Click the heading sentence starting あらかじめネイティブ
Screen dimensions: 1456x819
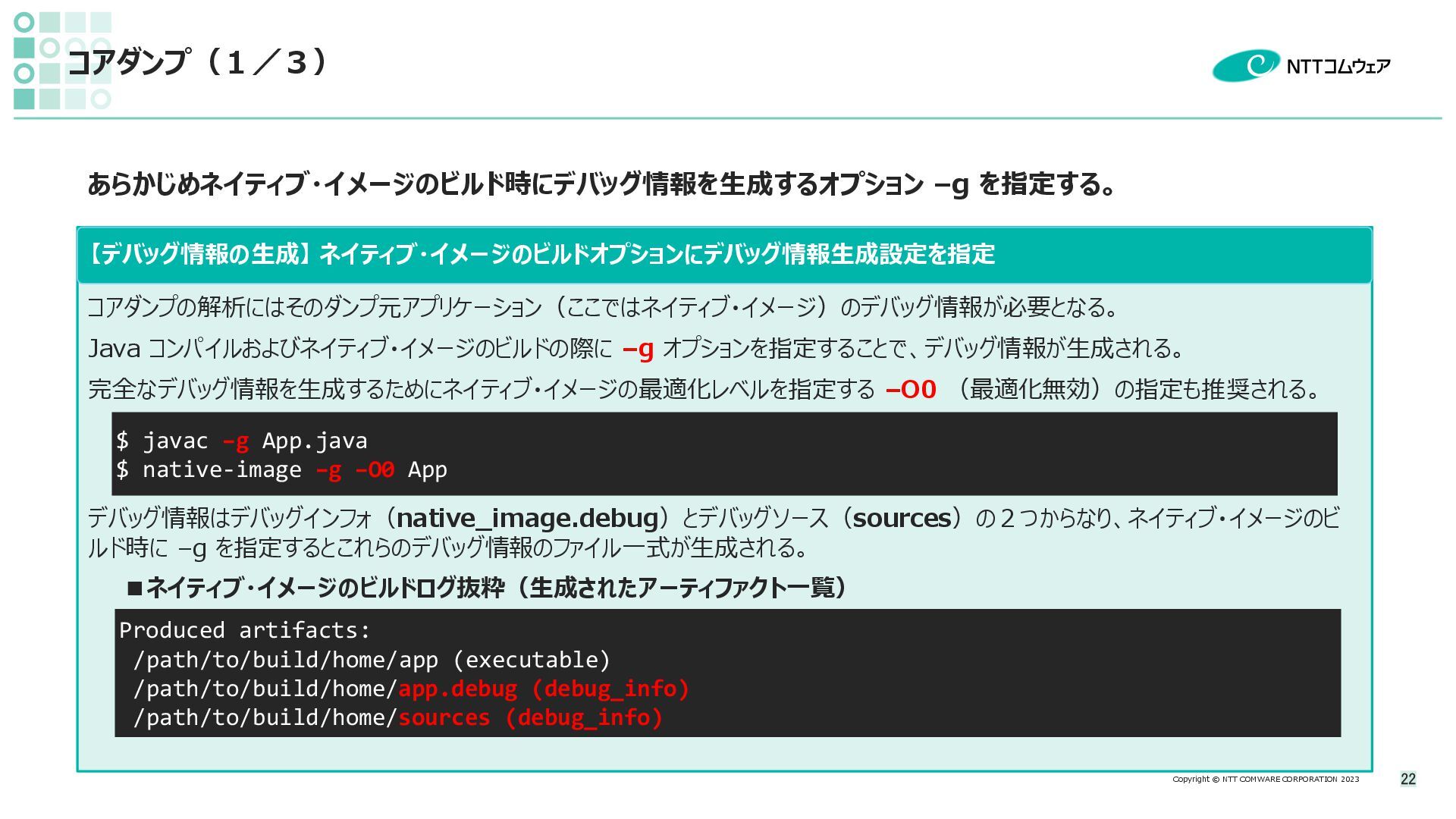601,184
